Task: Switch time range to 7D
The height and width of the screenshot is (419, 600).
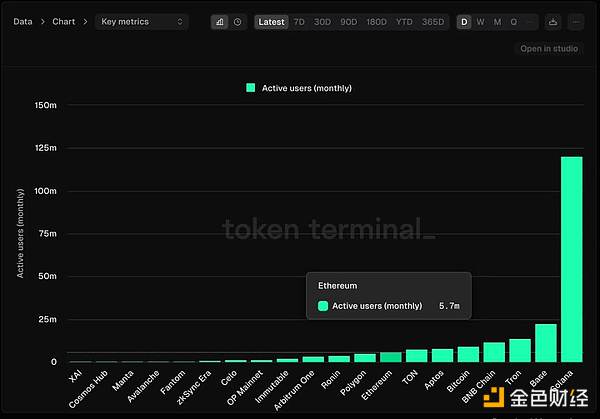Action: pyautogui.click(x=299, y=21)
